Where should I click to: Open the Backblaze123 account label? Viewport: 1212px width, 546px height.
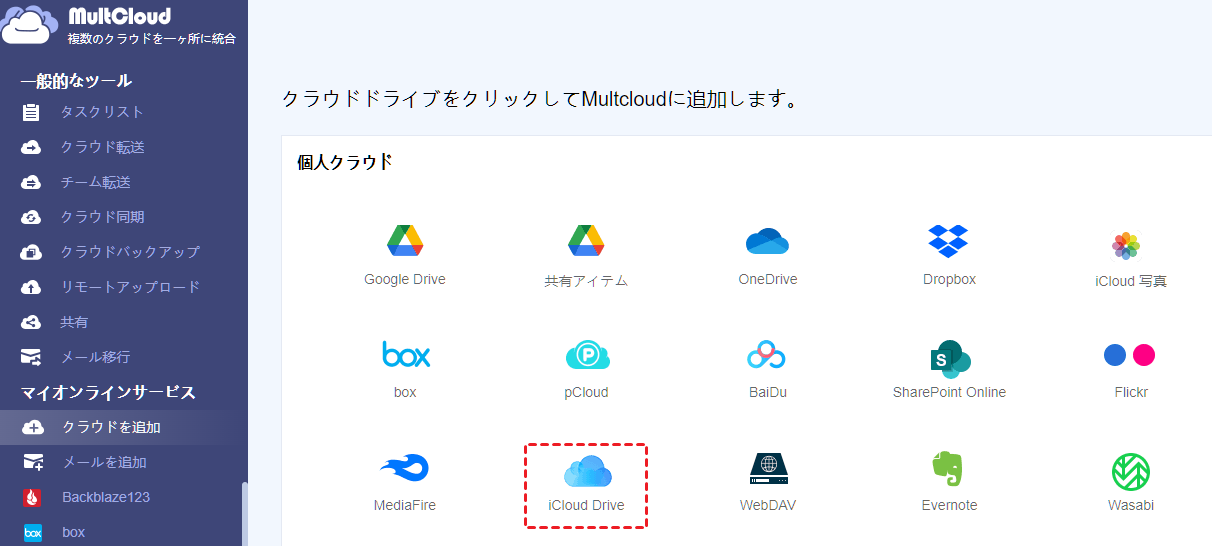tap(106, 497)
